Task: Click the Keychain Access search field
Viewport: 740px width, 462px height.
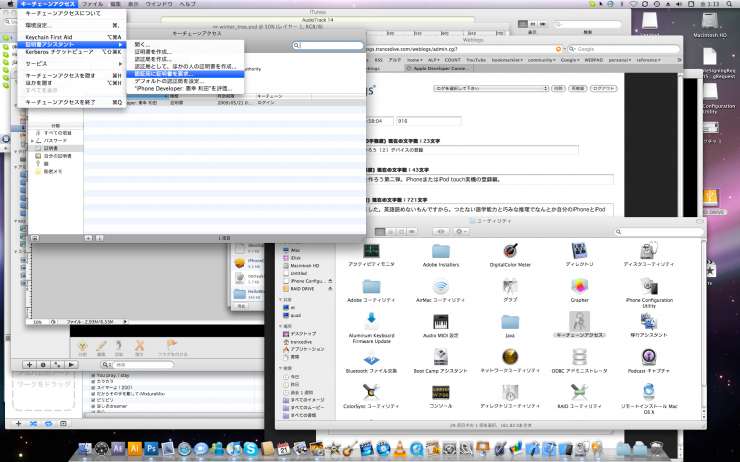Action: [x=328, y=45]
